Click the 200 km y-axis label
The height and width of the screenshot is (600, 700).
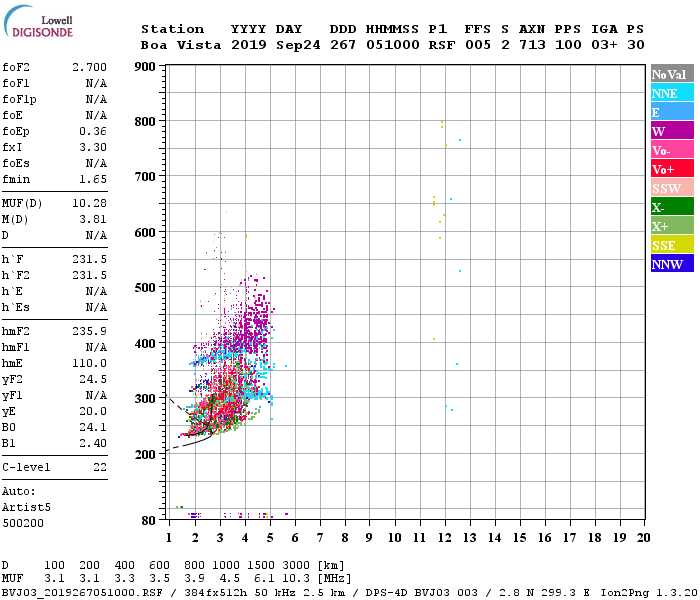coord(145,454)
